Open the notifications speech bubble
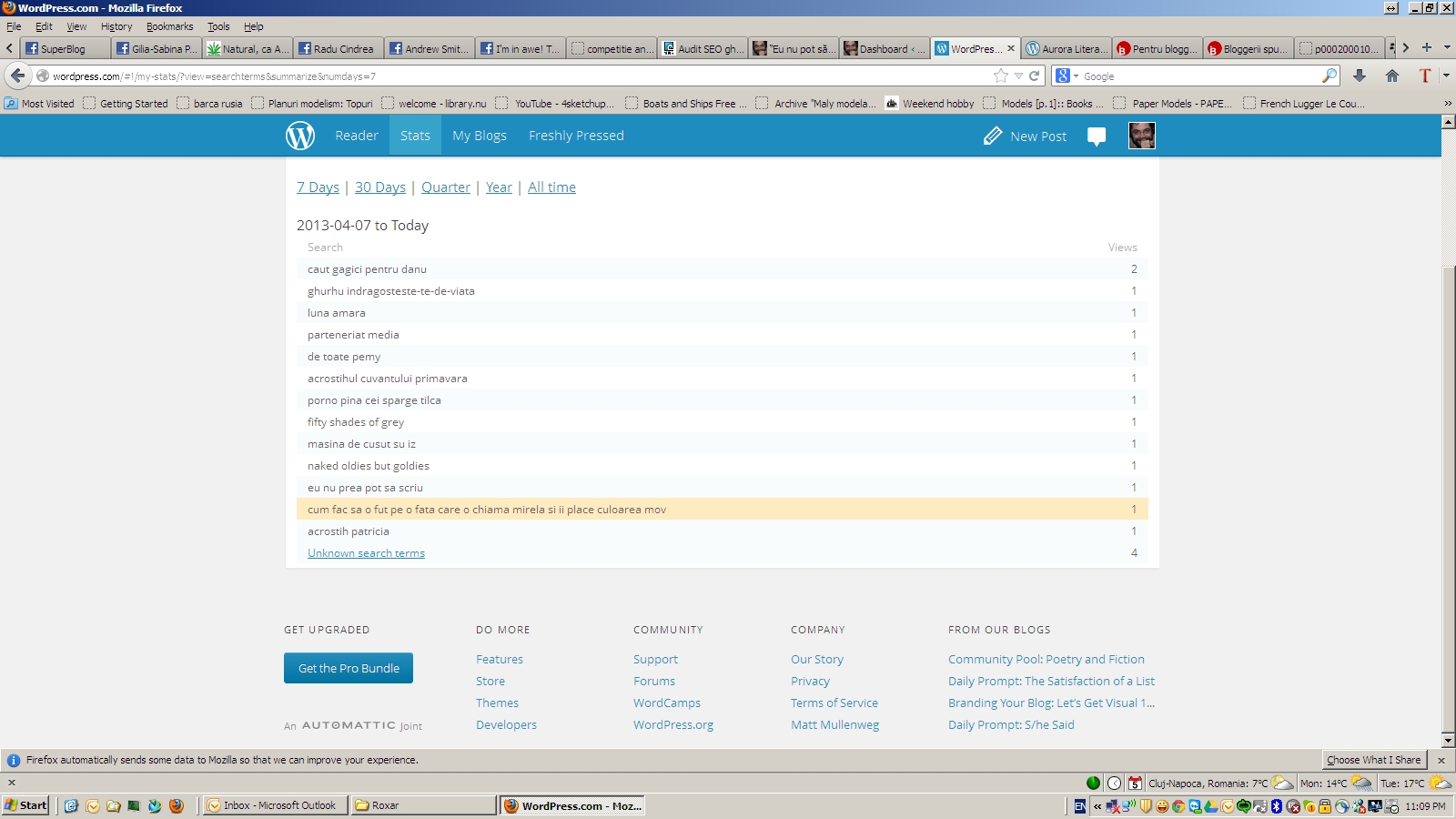The height and width of the screenshot is (819, 1456). 1097,136
